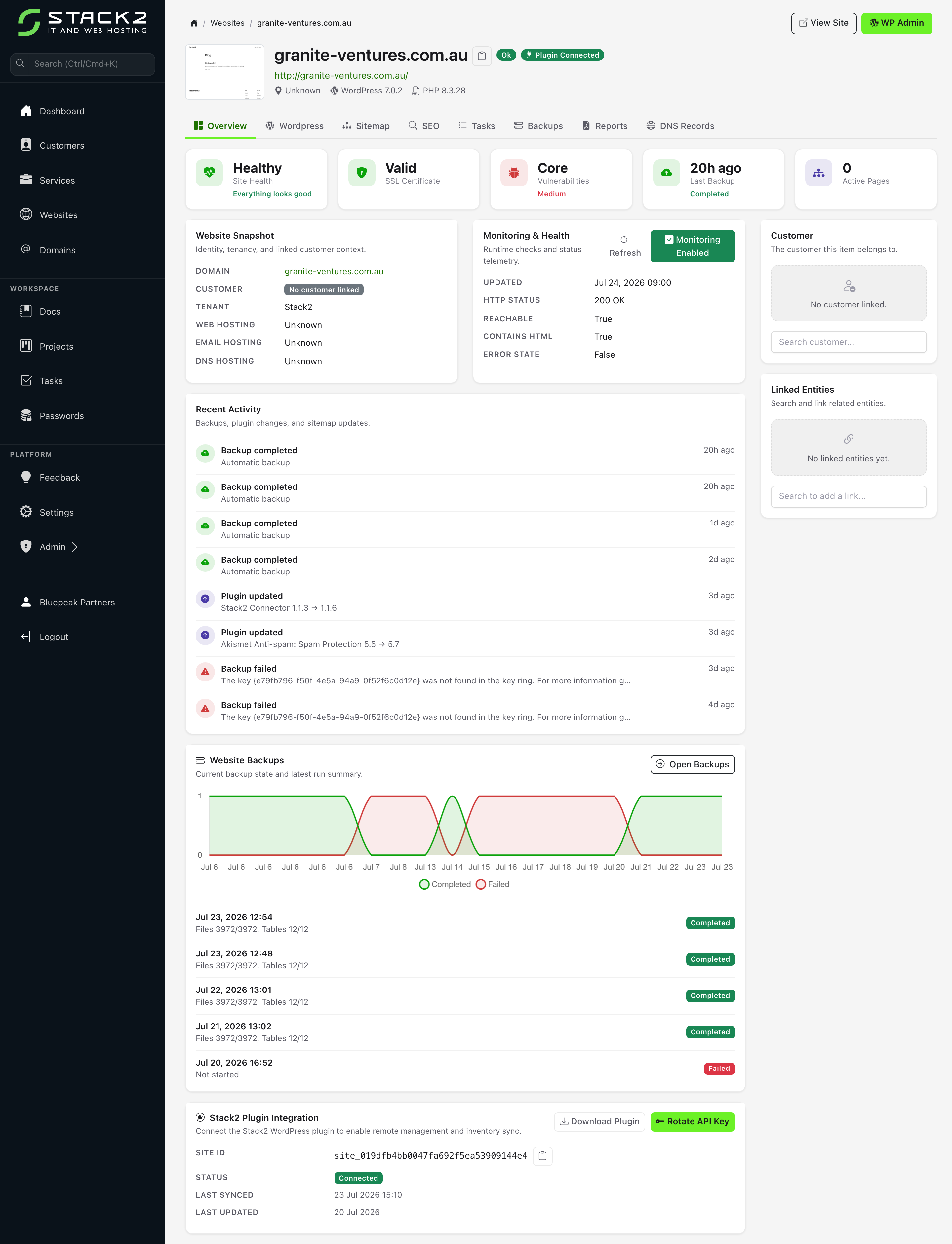Select the Jul 20, 2026 16:52 backup row

pyautogui.click(x=465, y=1069)
